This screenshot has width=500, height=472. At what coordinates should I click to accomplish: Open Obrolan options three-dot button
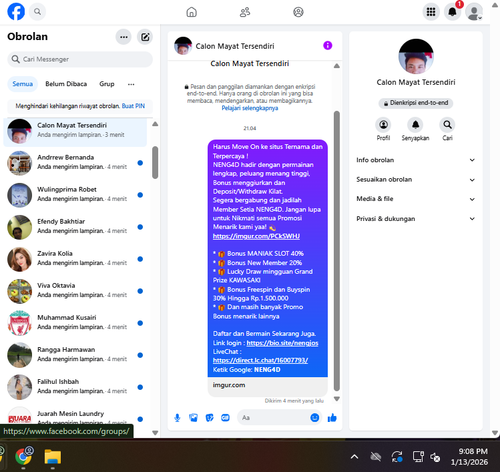pos(124,37)
